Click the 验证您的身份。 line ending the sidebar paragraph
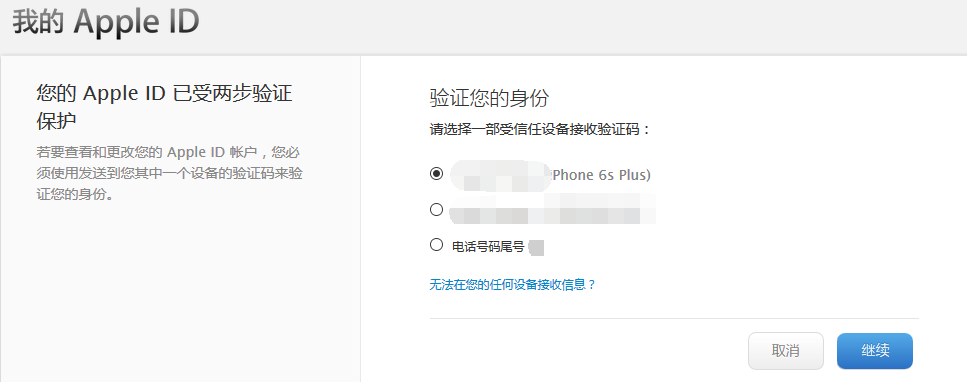This screenshot has height=382, width=967. 75,195
